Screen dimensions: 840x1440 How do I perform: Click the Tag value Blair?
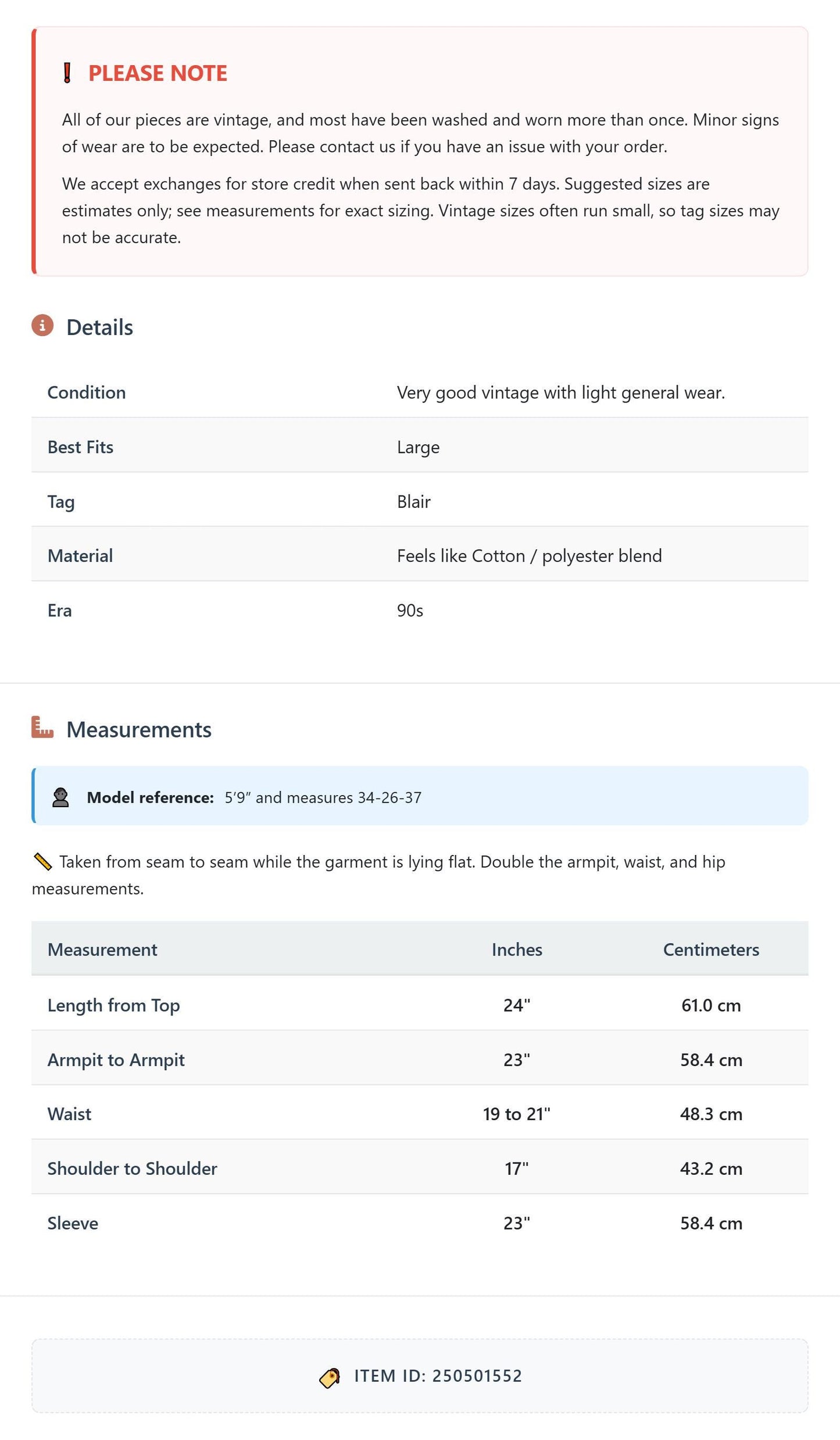click(x=414, y=501)
